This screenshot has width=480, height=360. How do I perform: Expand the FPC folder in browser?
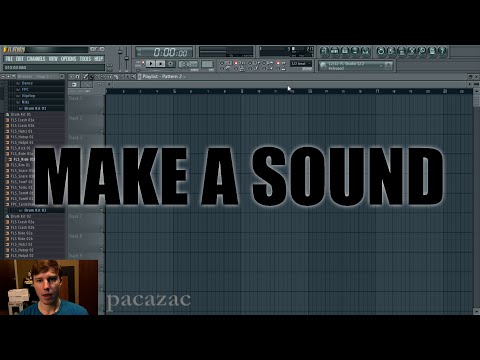pos(25,89)
